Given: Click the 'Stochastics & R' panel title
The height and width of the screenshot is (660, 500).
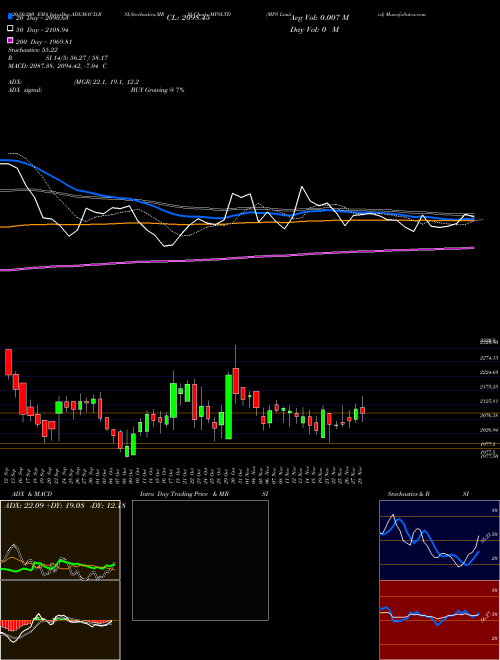Looking at the screenshot, I should click(408, 494).
